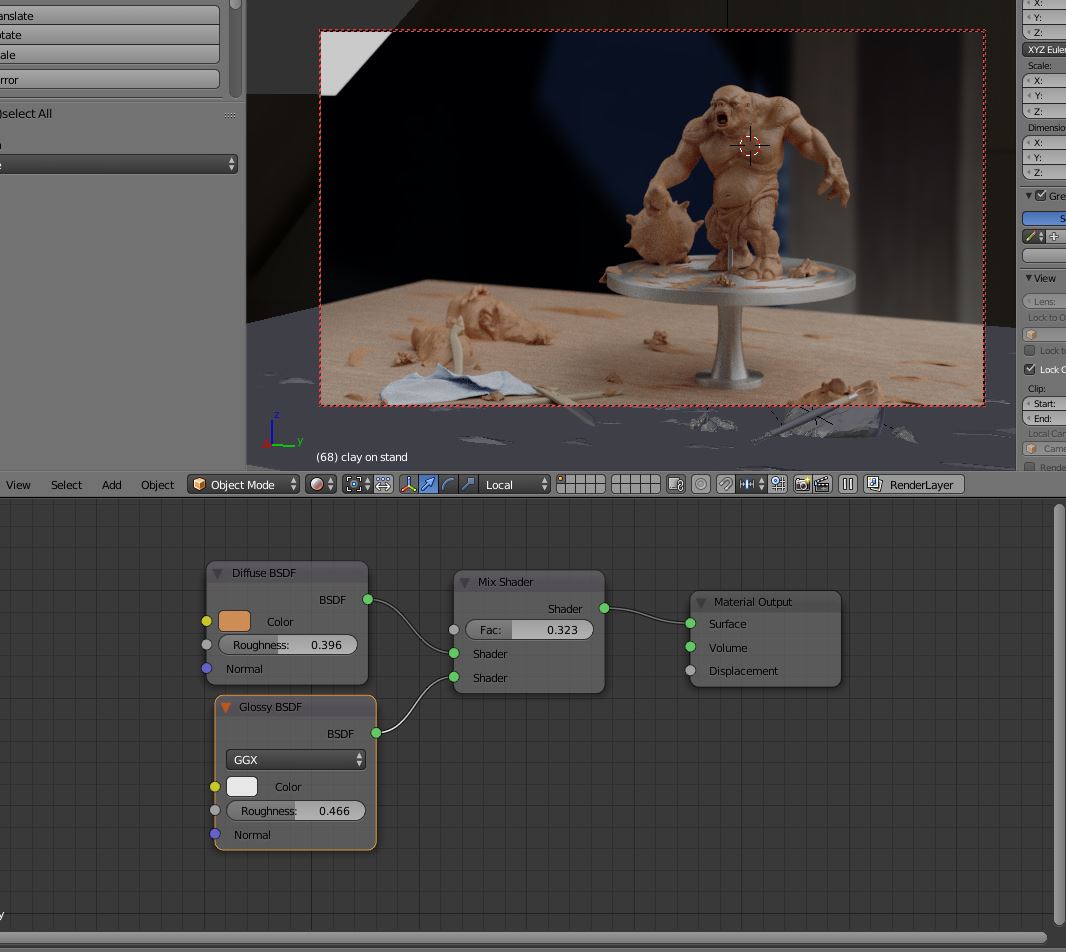Open the XYZ Euler rotation mode dropdown
This screenshot has height=952, width=1066.
point(1044,50)
